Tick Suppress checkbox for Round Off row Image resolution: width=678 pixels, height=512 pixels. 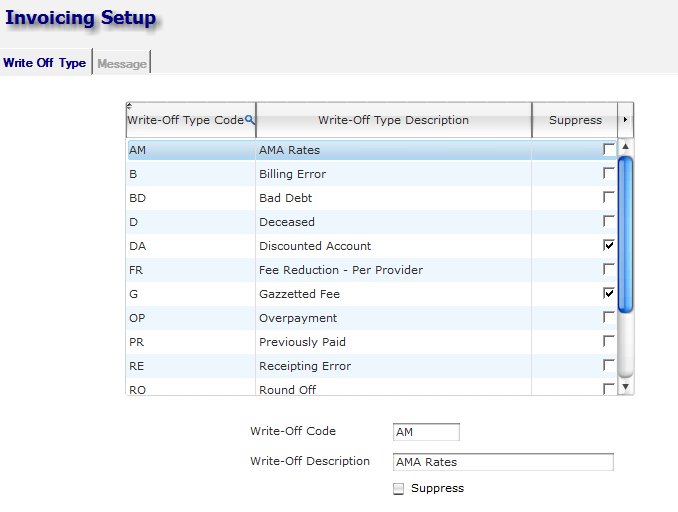click(x=609, y=389)
